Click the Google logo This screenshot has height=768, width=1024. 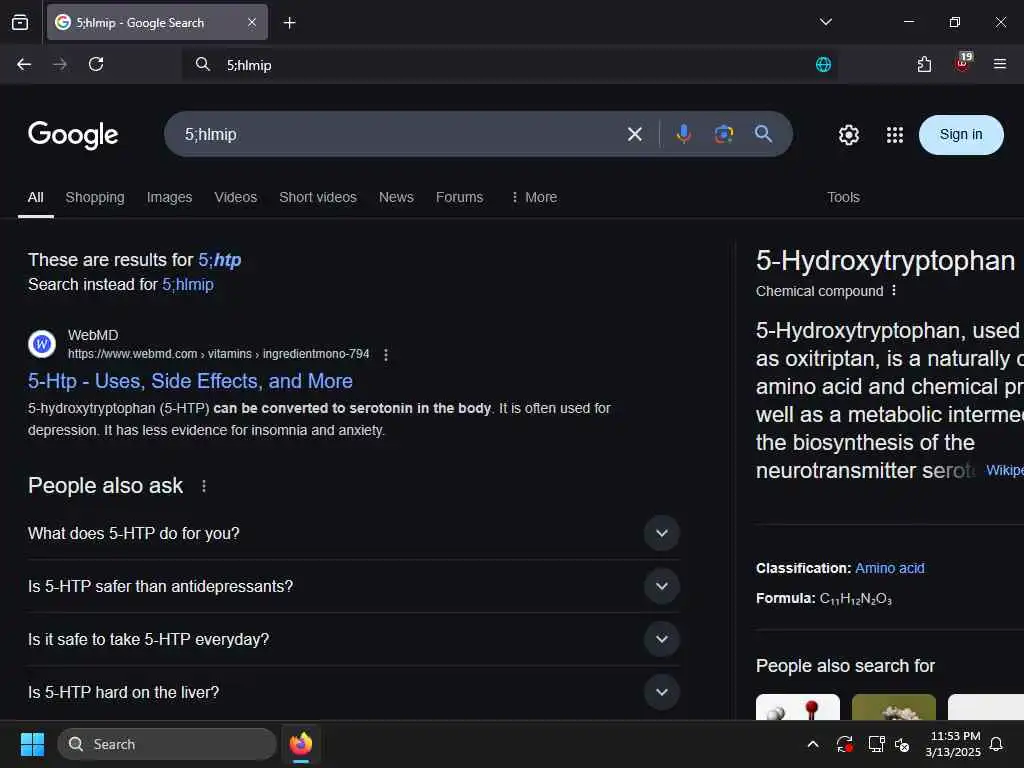click(73, 135)
